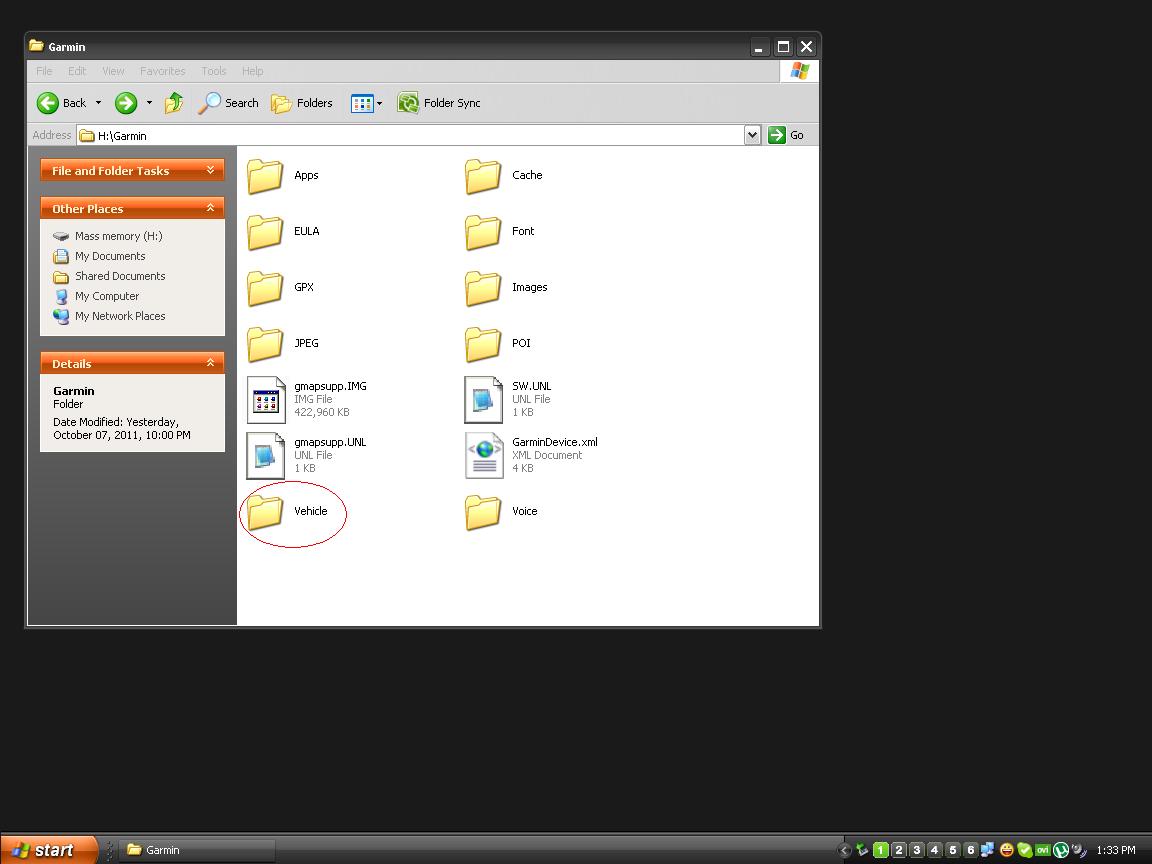Open the File menu

point(44,71)
